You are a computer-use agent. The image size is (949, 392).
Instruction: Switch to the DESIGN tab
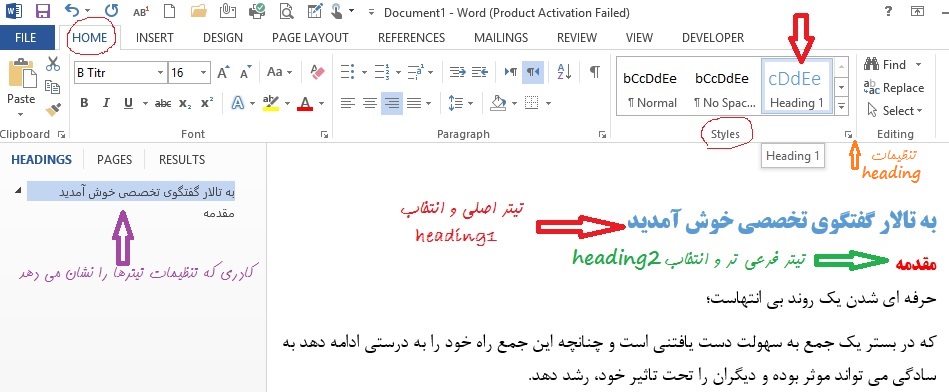click(x=223, y=38)
